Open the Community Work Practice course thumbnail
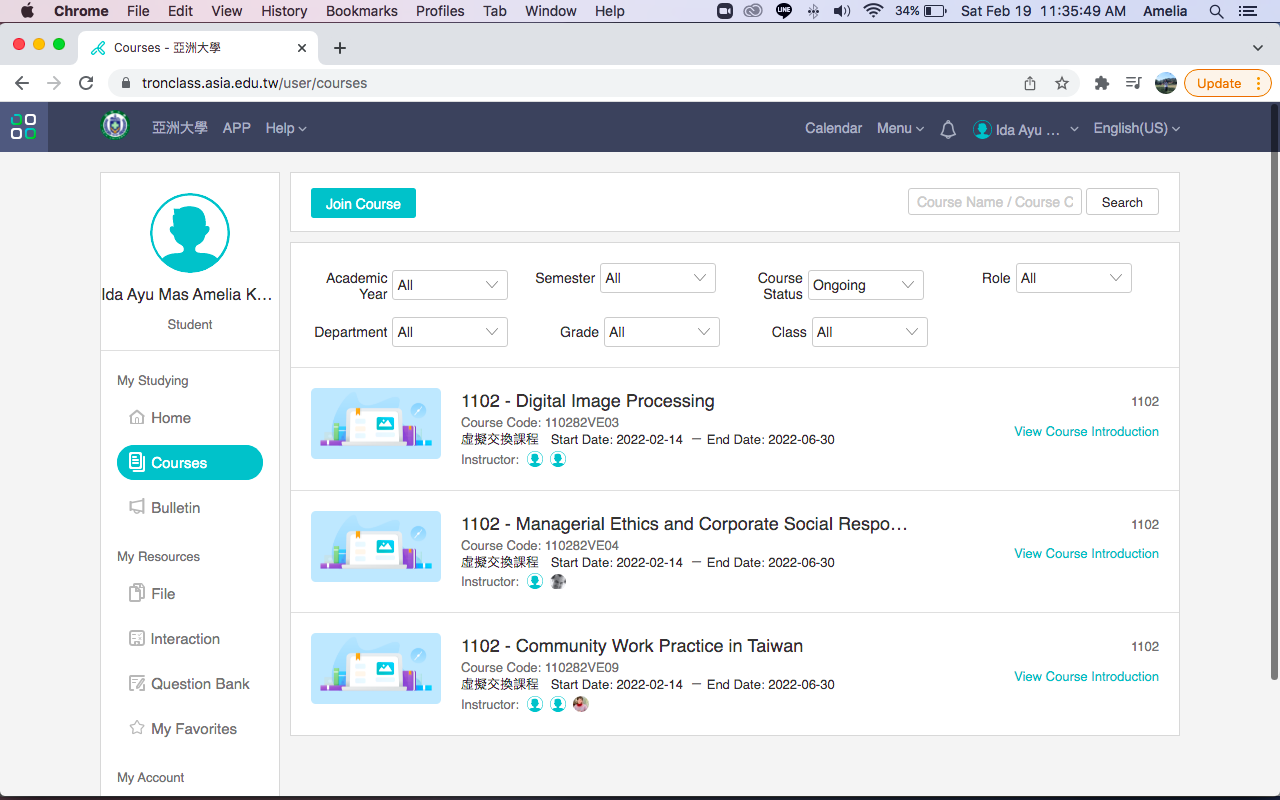This screenshot has width=1280, height=800. (x=376, y=668)
